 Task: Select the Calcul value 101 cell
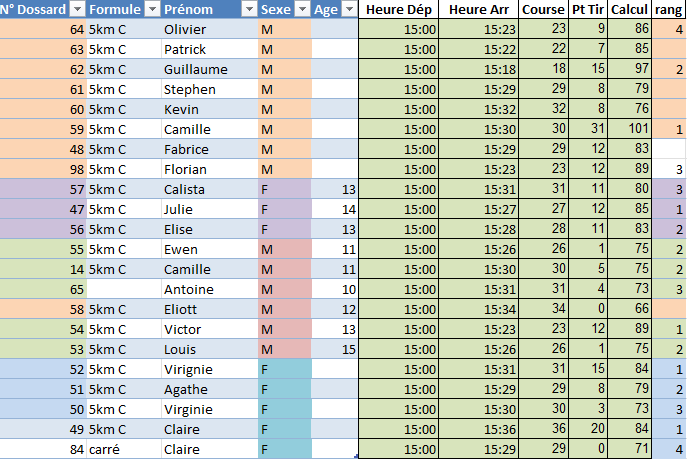click(x=630, y=129)
